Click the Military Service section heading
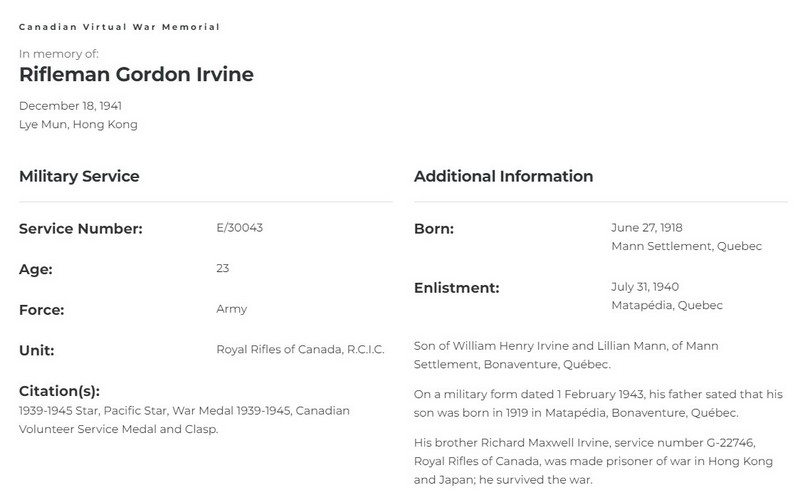The width and height of the screenshot is (800, 495). coord(79,176)
